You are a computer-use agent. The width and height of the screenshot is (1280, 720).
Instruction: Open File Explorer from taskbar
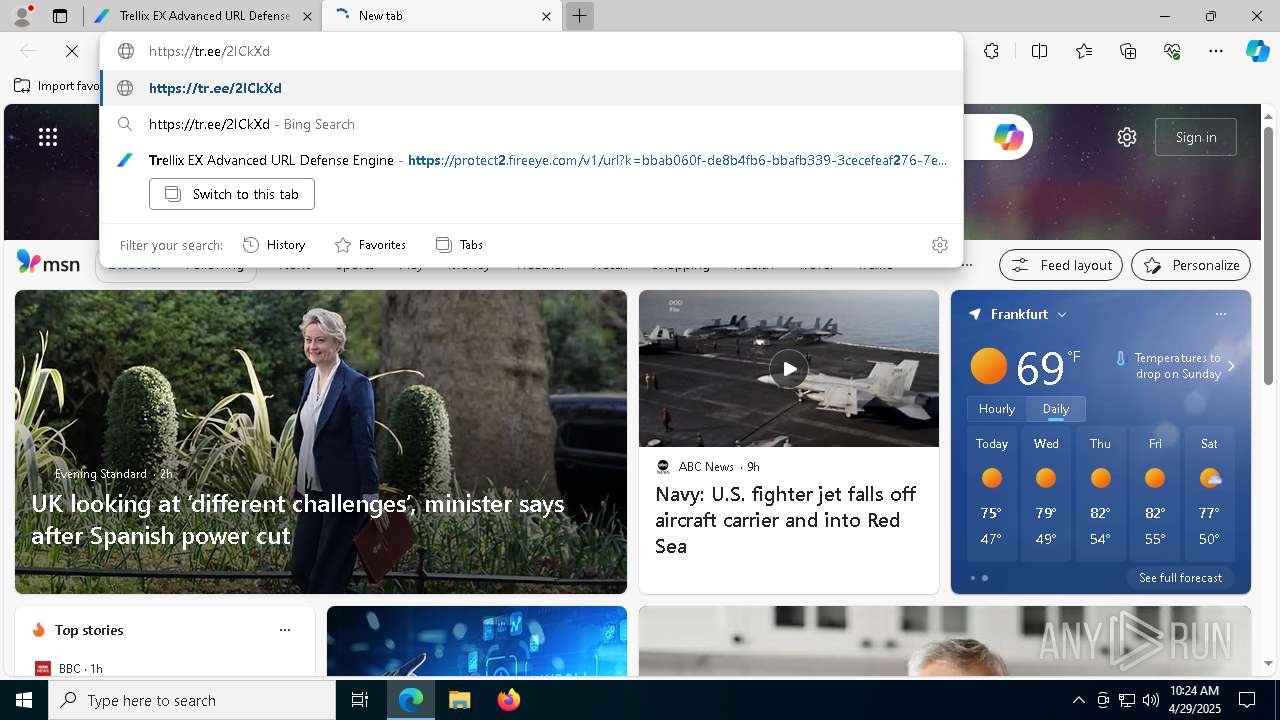tap(459, 700)
